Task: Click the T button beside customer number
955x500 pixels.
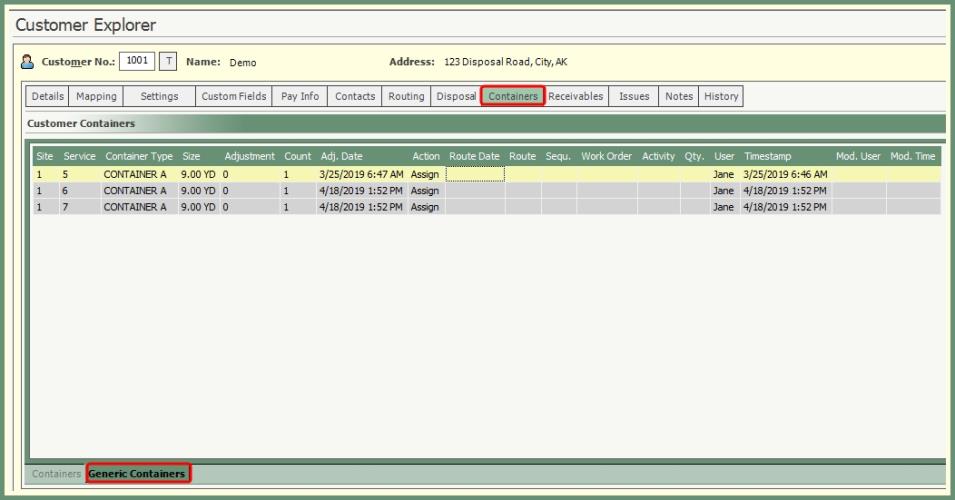Action: click(x=168, y=61)
